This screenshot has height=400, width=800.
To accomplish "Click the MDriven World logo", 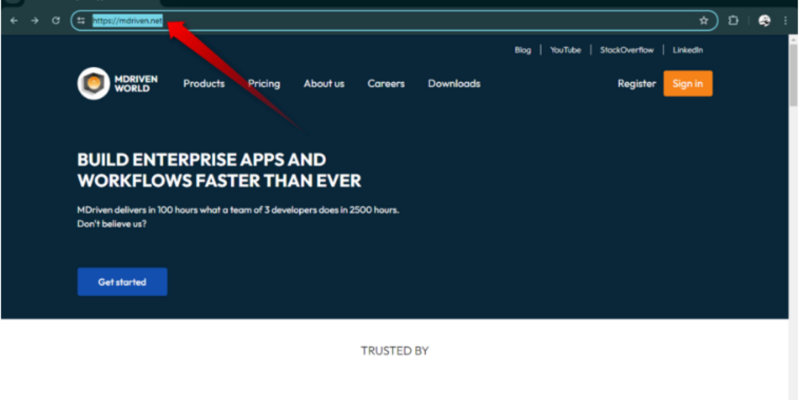I will coord(117,83).
